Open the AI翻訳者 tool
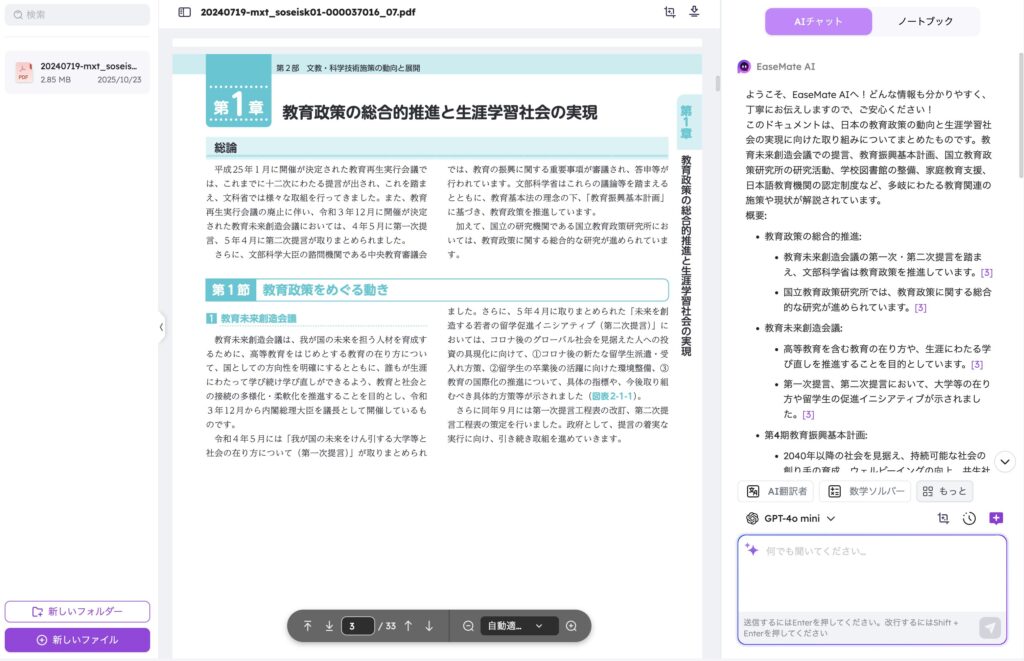 [x=775, y=491]
